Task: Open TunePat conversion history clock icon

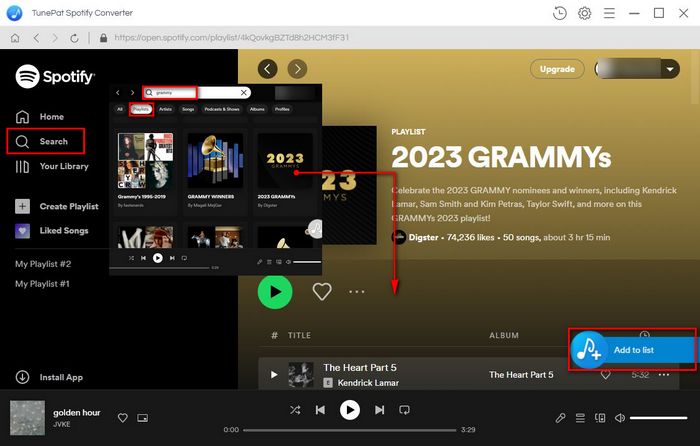Action: (559, 13)
